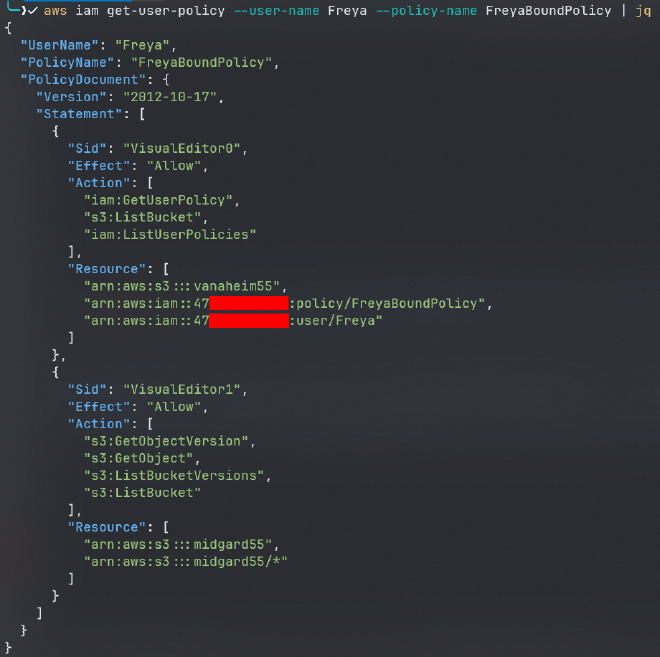Click the "aws" command word

click(x=56, y=11)
